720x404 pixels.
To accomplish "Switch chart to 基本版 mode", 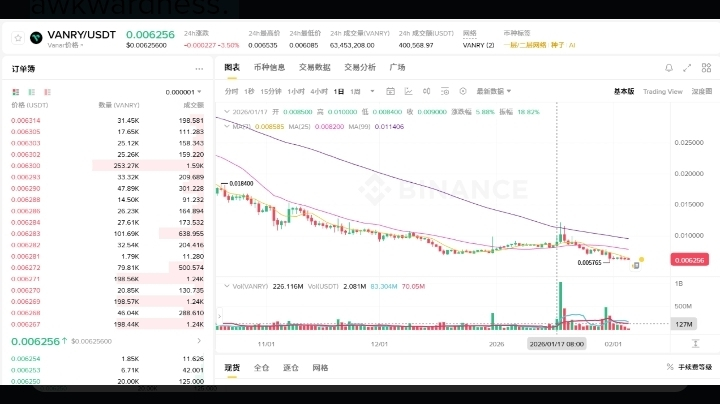I will point(624,91).
